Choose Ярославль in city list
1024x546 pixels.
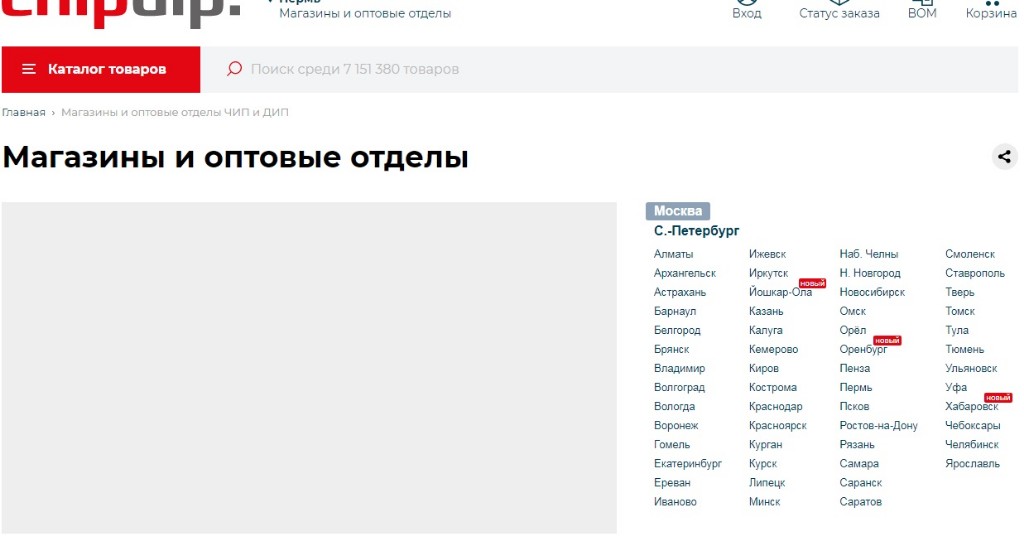point(972,463)
